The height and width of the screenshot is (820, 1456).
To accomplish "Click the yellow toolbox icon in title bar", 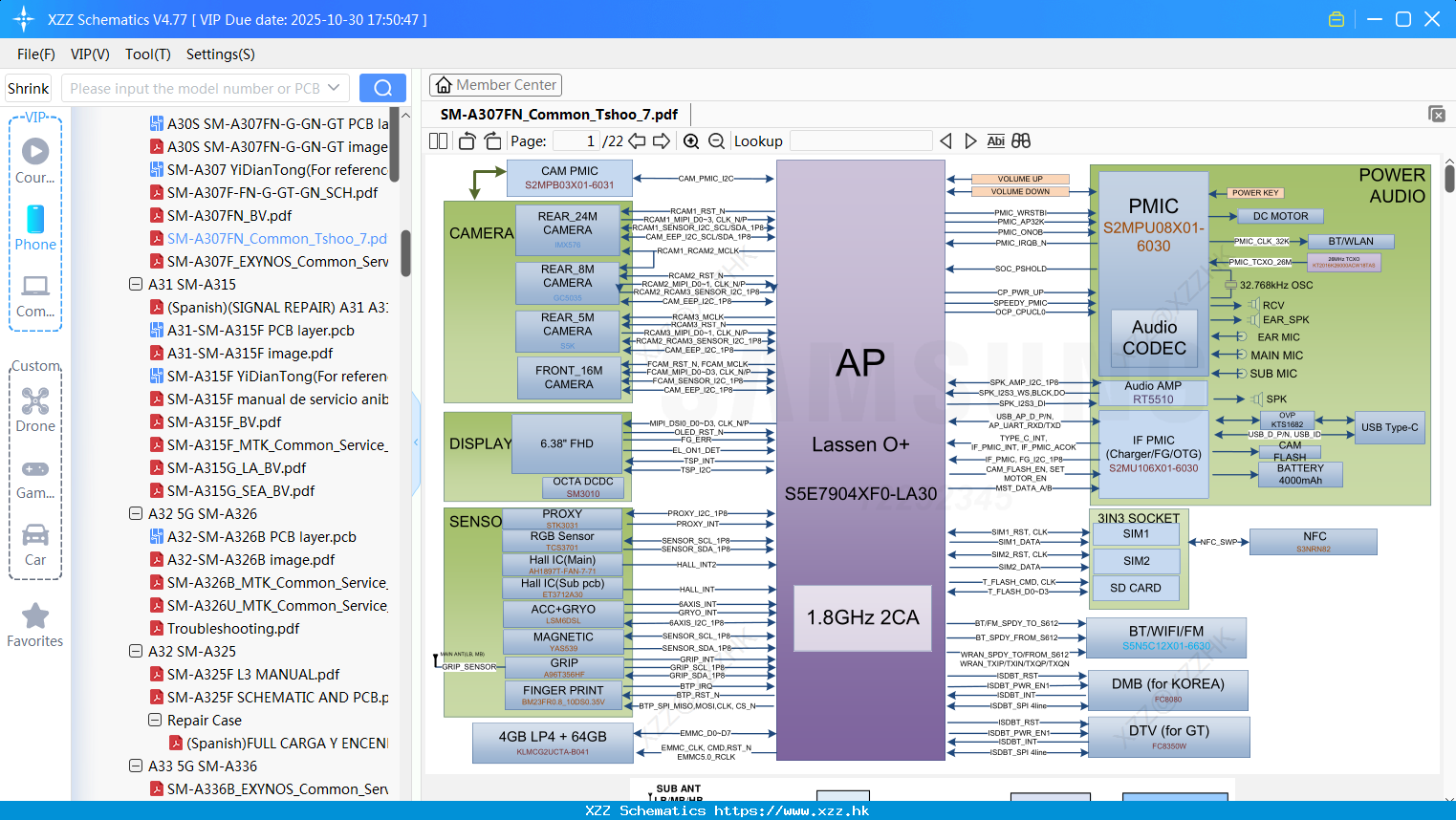I will [1336, 19].
